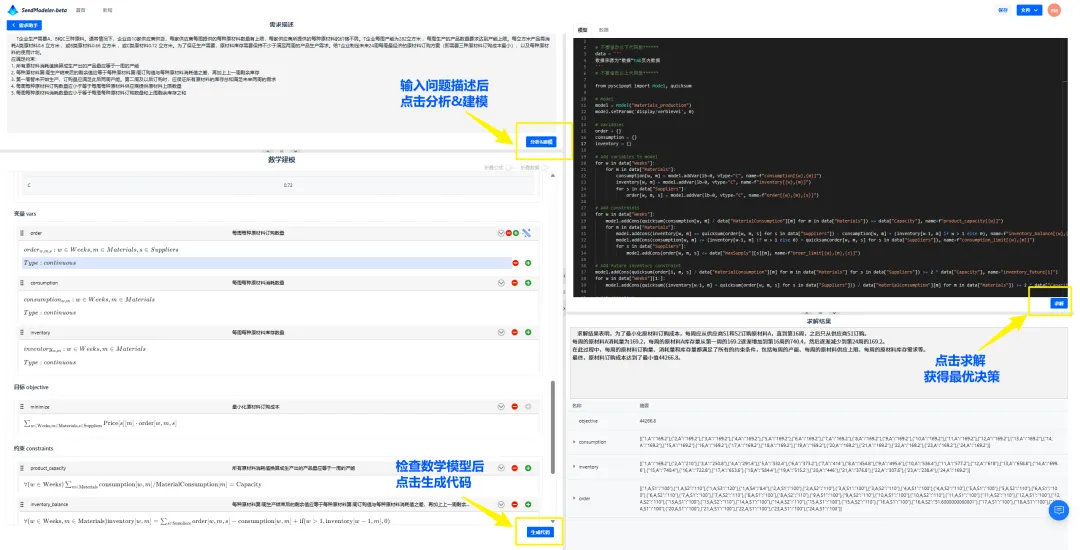Click the 'from pyscipopt import' code line

pos(643,86)
